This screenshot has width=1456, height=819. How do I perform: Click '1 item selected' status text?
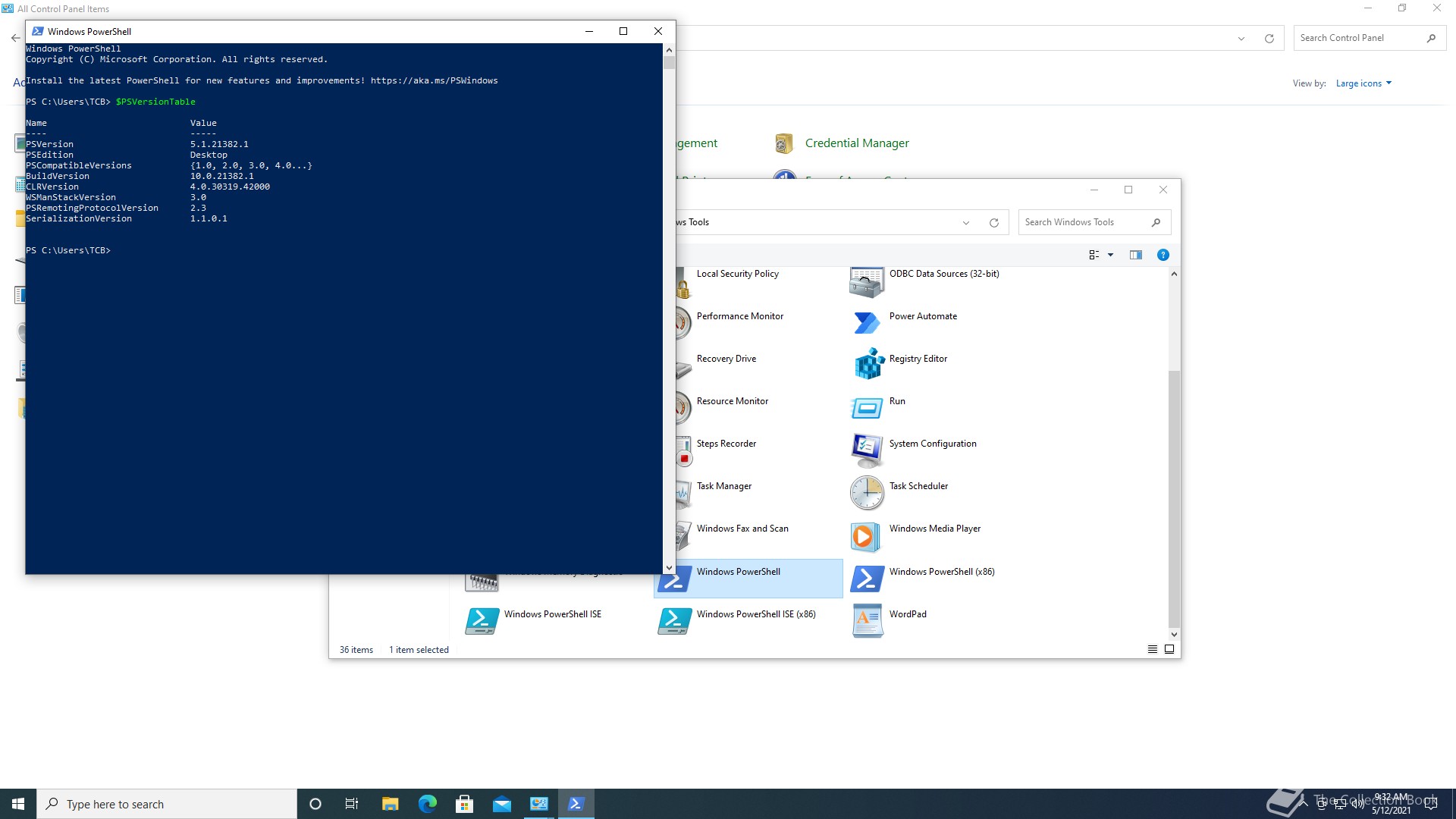[x=419, y=650]
